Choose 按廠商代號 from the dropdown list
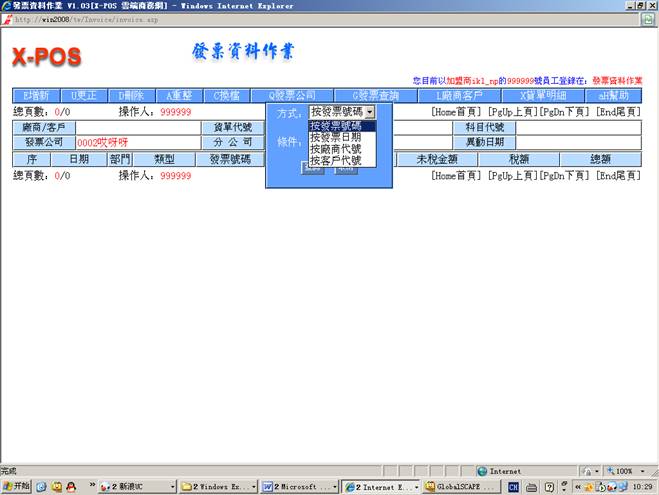 coord(336,148)
